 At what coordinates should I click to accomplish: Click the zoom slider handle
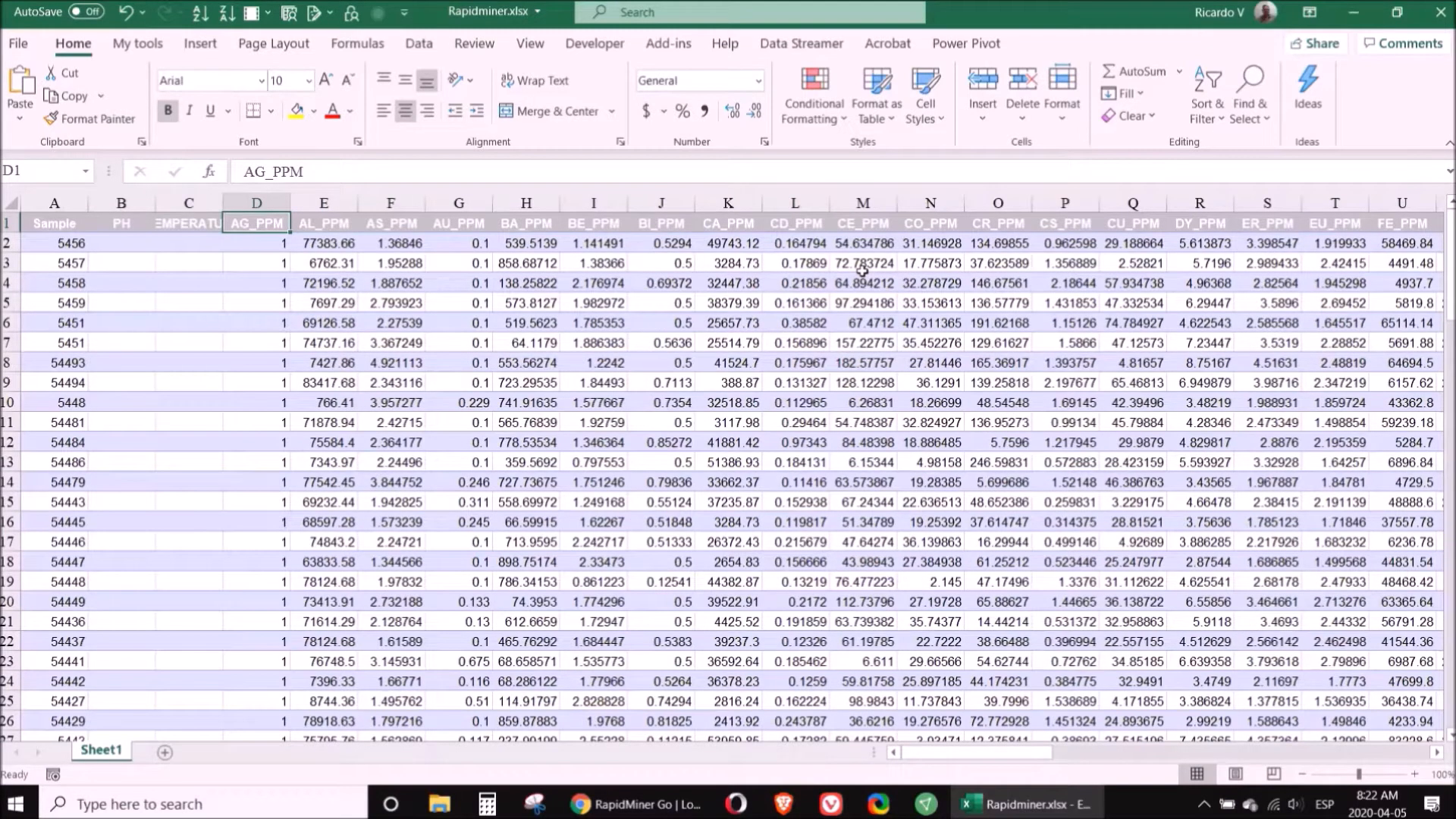click(1359, 774)
